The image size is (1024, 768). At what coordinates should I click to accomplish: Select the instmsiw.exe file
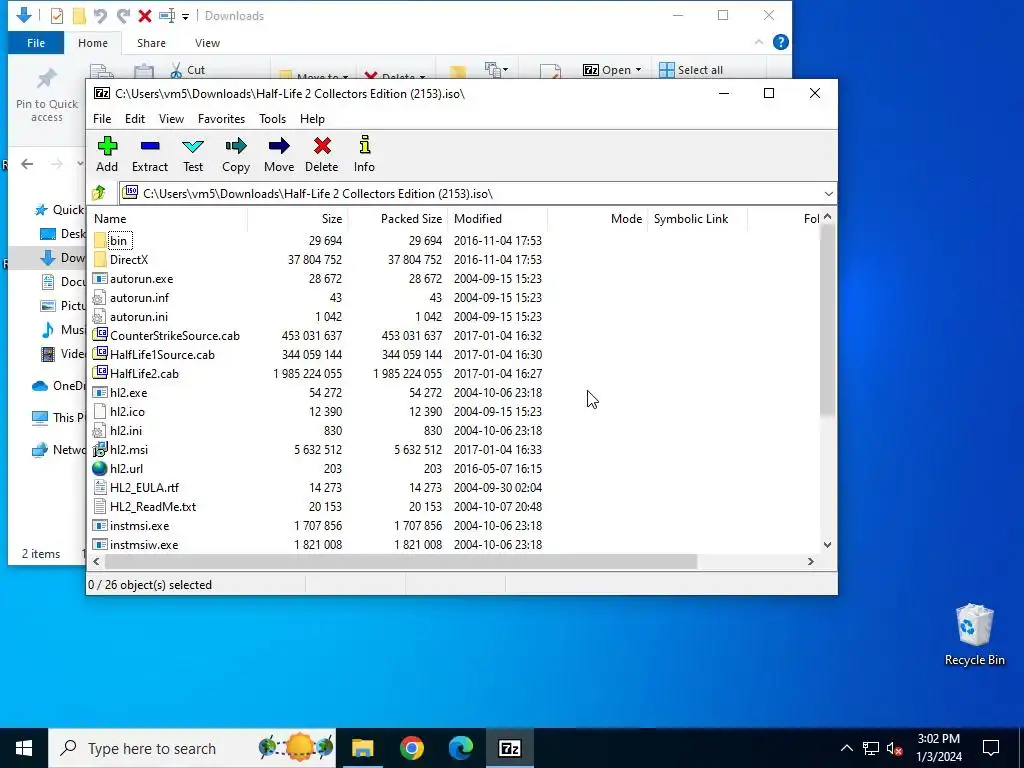point(144,545)
